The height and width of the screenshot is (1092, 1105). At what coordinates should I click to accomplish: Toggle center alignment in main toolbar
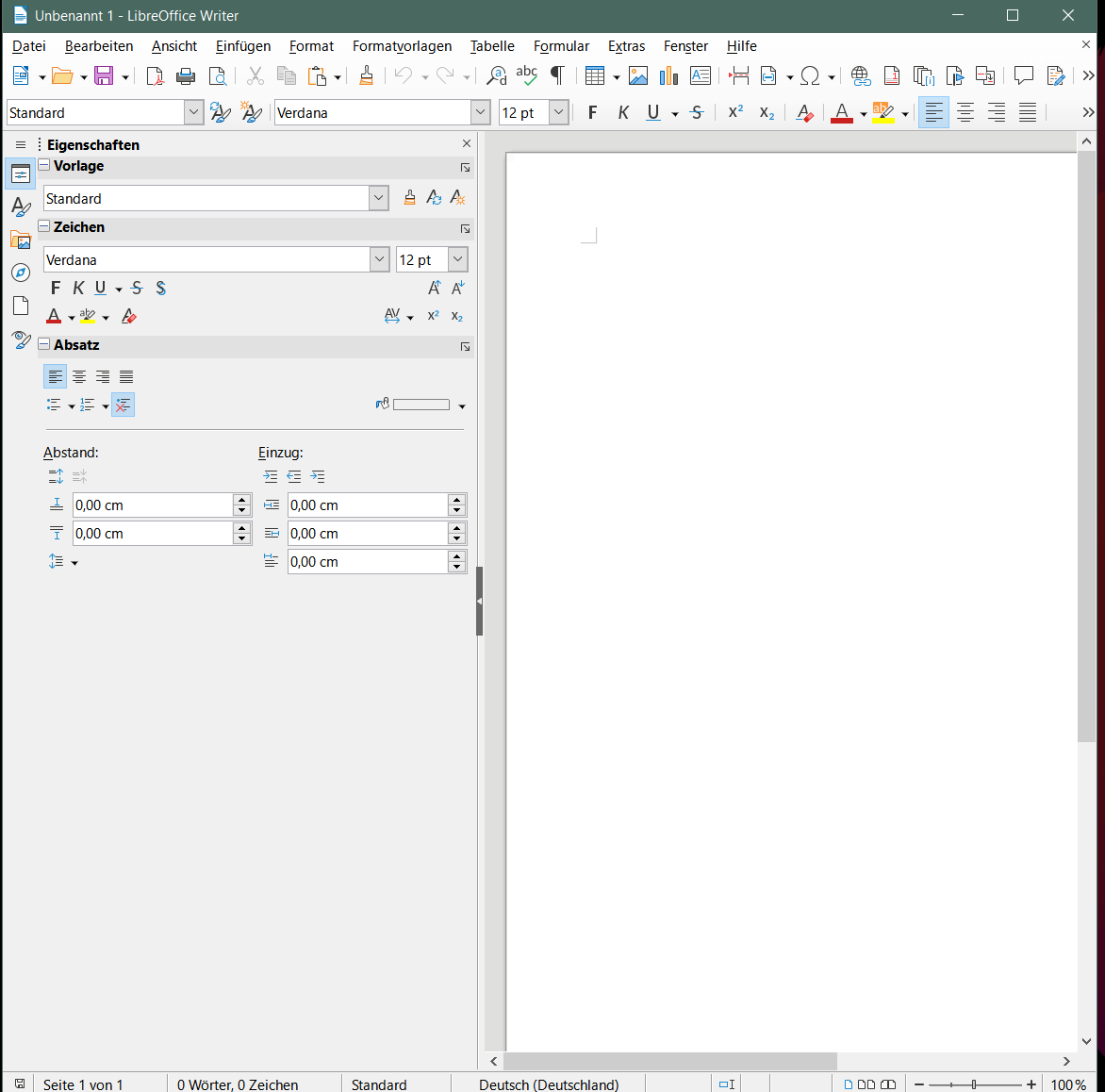tap(965, 113)
